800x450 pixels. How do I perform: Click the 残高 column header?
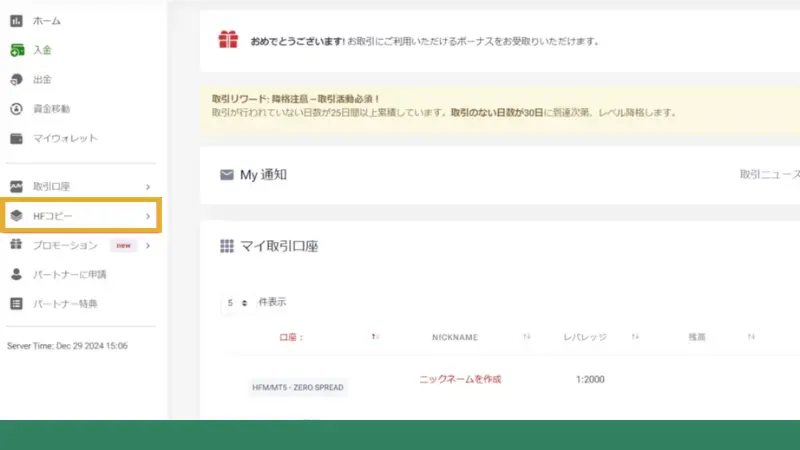pos(697,337)
